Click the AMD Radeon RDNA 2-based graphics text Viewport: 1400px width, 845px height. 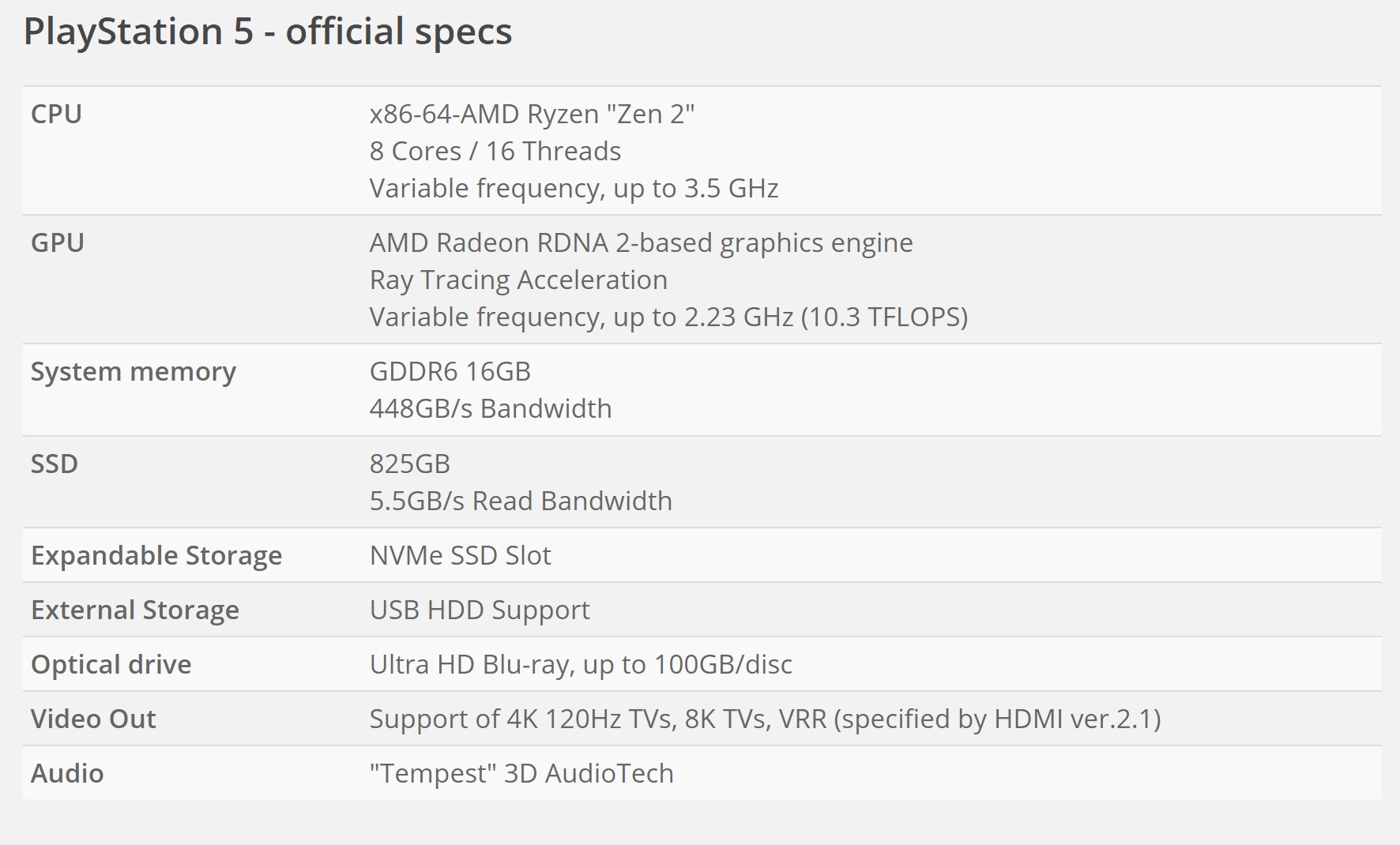click(641, 243)
